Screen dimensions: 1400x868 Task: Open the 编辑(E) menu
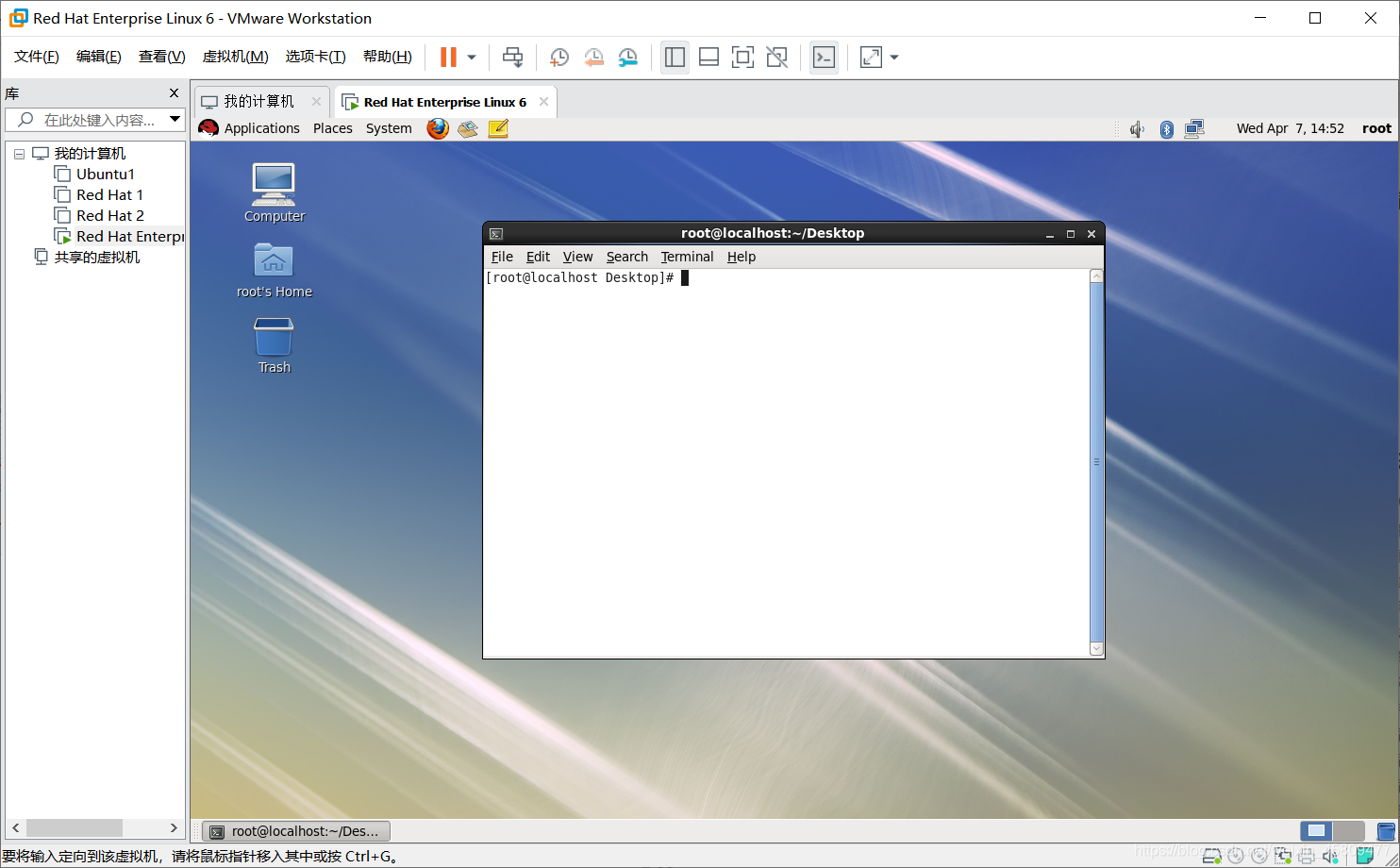click(x=99, y=57)
